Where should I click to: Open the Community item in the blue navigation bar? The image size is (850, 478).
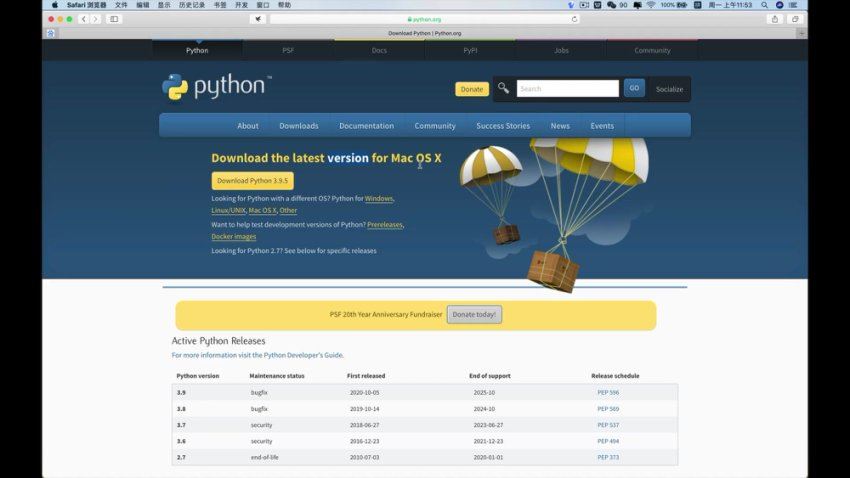(435, 126)
